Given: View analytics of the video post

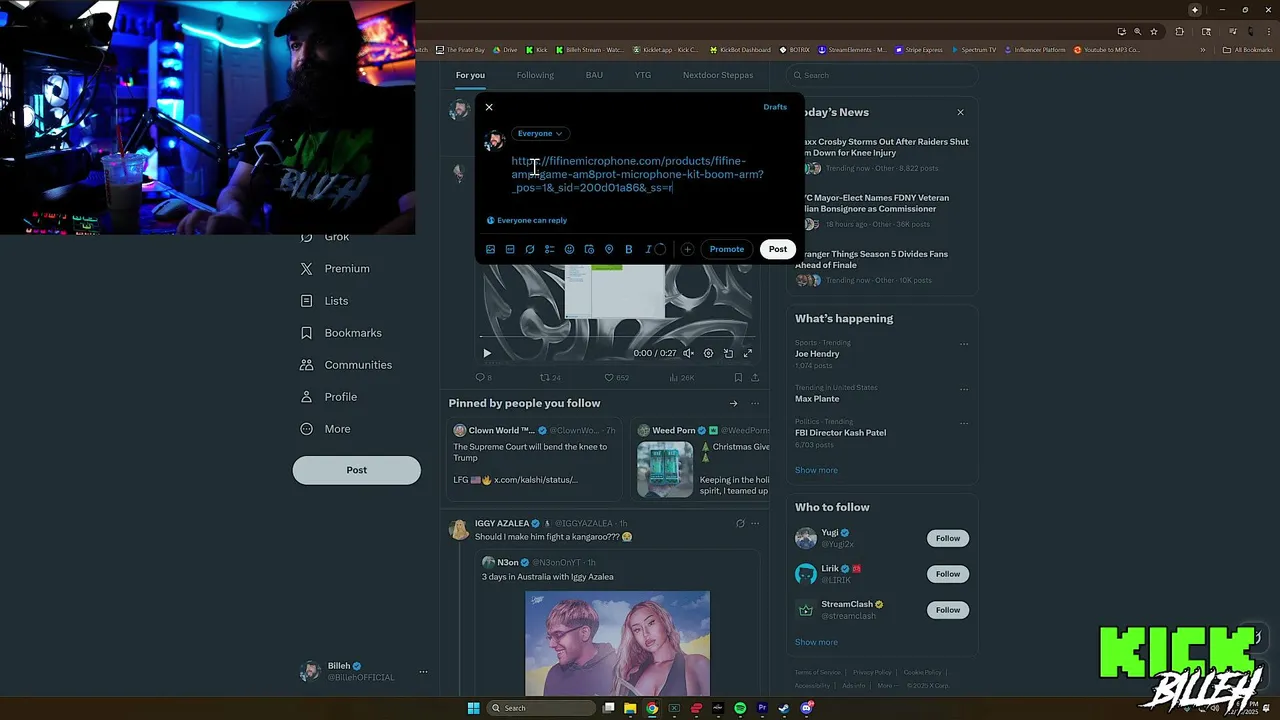Looking at the screenshot, I should 682,377.
